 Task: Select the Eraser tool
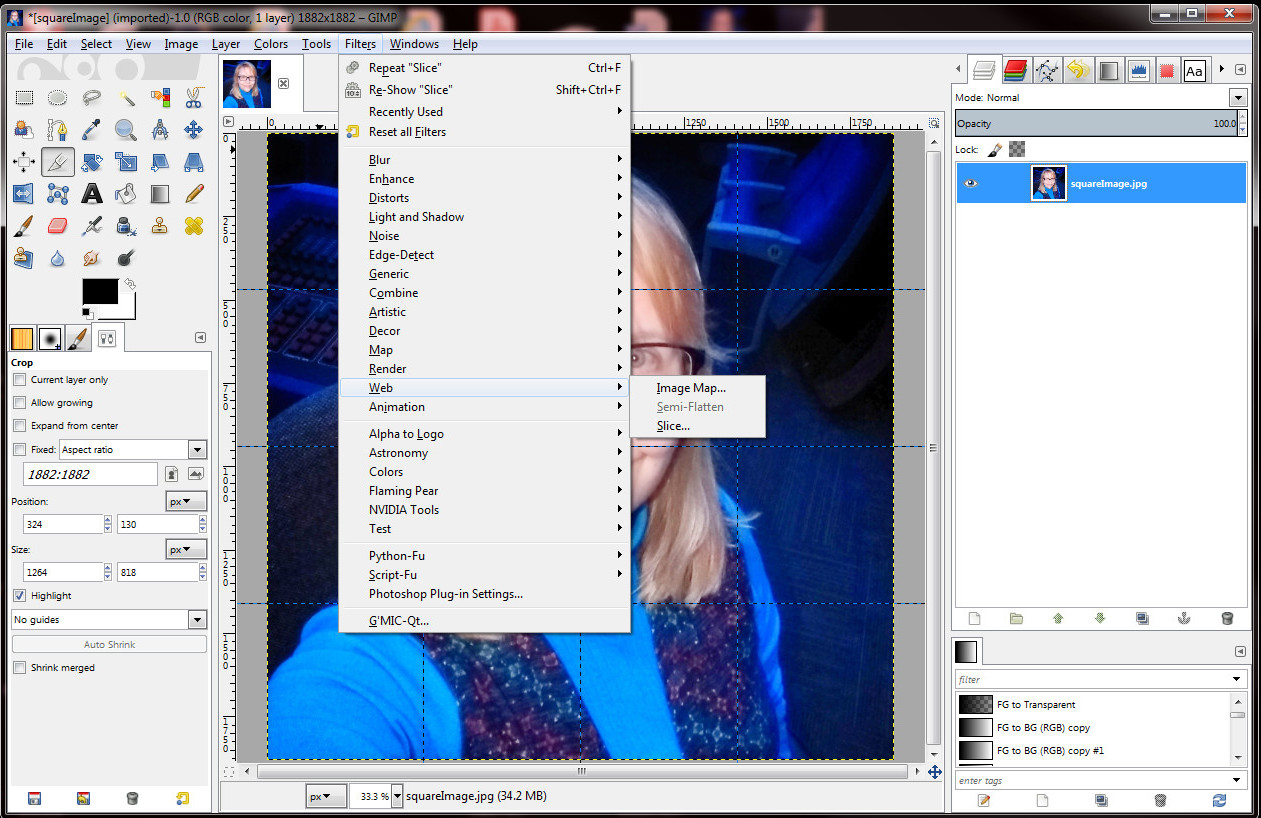(x=57, y=226)
